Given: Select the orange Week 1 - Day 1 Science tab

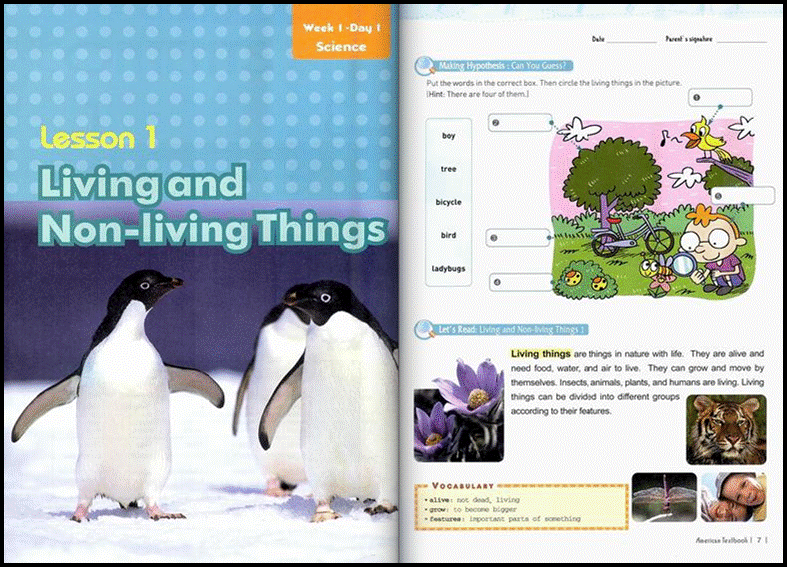Looking at the screenshot, I should (x=342, y=37).
